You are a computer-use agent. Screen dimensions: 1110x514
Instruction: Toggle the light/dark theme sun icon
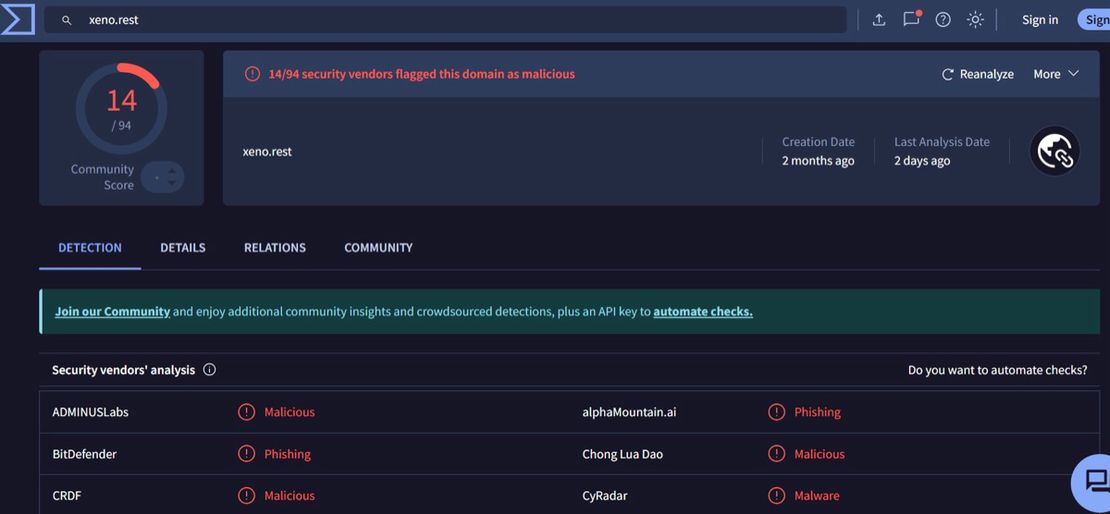tap(975, 20)
